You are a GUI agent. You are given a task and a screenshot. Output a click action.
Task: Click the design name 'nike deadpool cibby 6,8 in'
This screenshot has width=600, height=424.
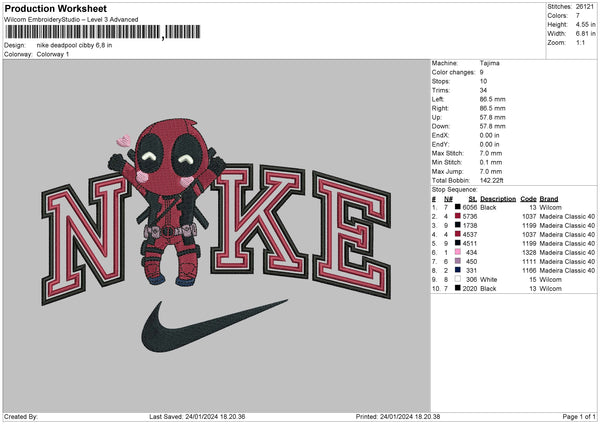pos(74,45)
